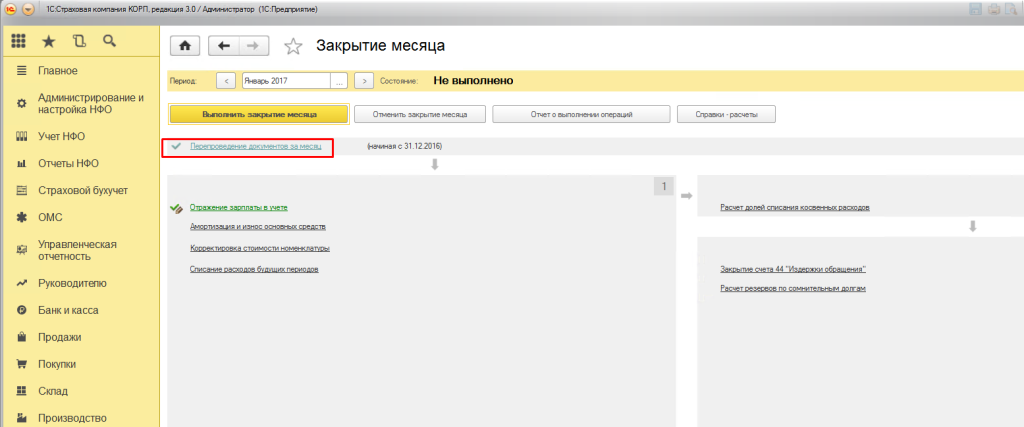Open Справки - расчеты menu button

(726, 114)
